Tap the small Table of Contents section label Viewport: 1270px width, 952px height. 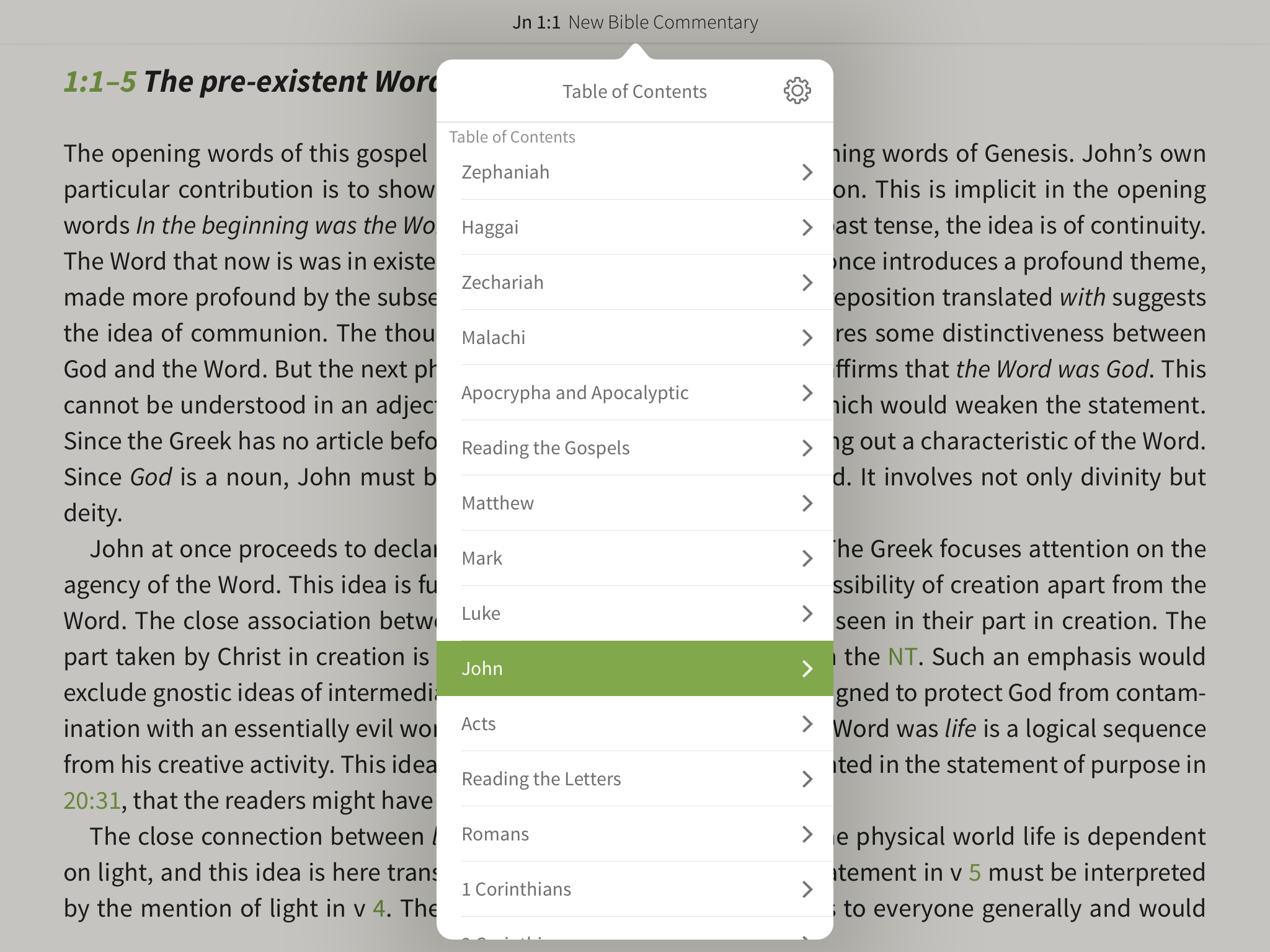(x=512, y=137)
